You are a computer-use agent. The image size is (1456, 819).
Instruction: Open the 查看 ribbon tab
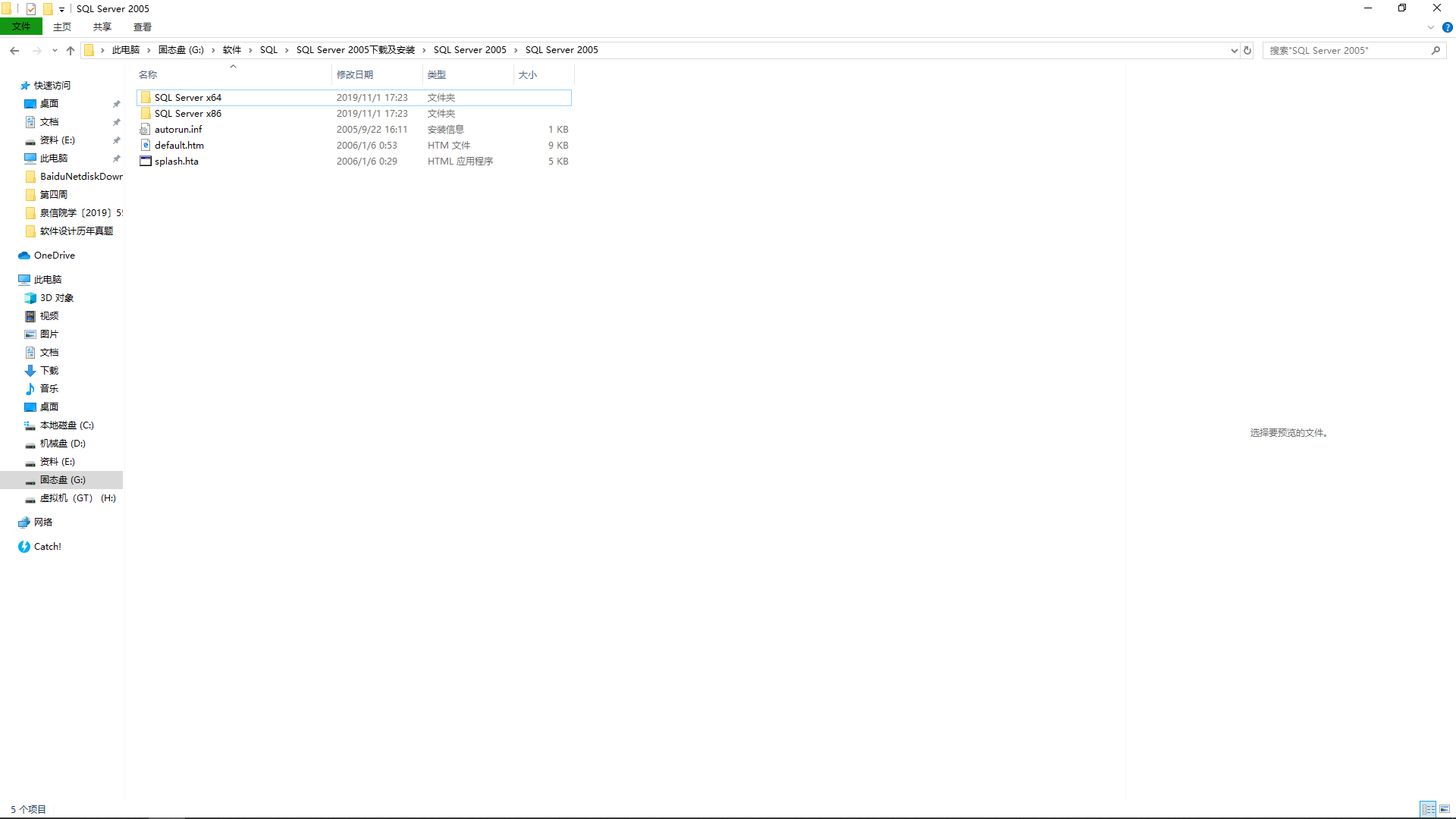click(143, 27)
